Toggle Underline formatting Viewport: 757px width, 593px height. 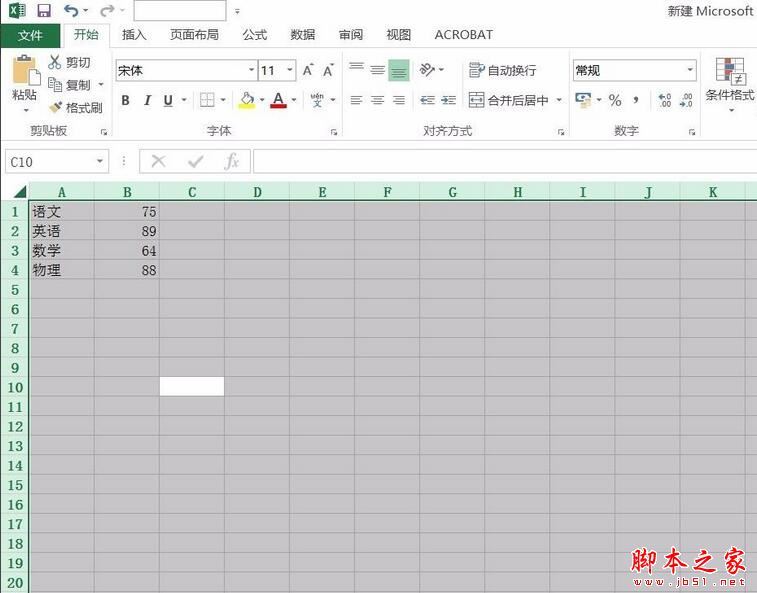coord(168,100)
